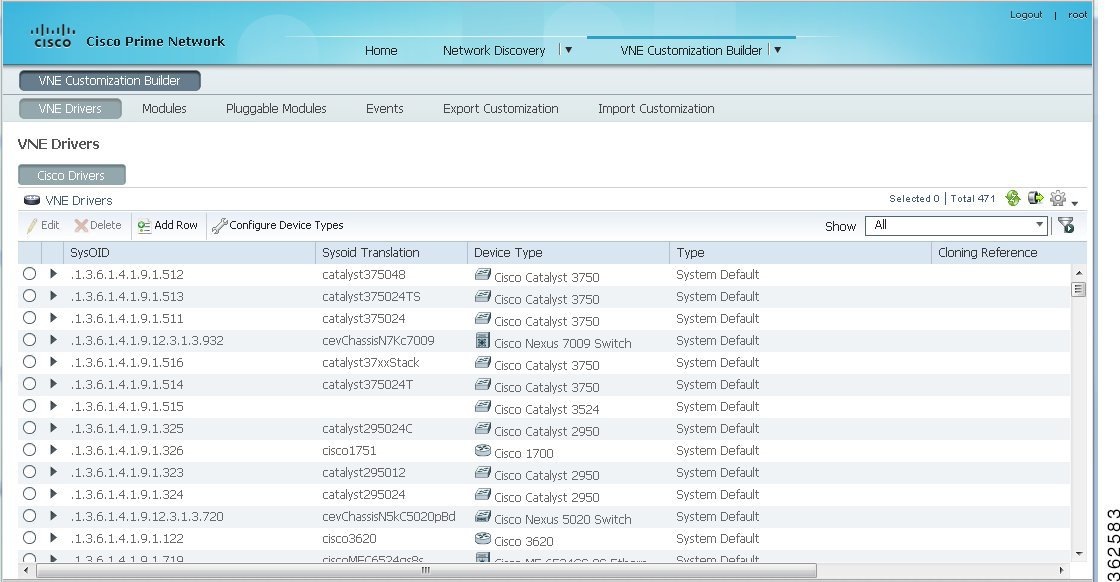Switch to the Pluggable Modules tab

(276, 109)
